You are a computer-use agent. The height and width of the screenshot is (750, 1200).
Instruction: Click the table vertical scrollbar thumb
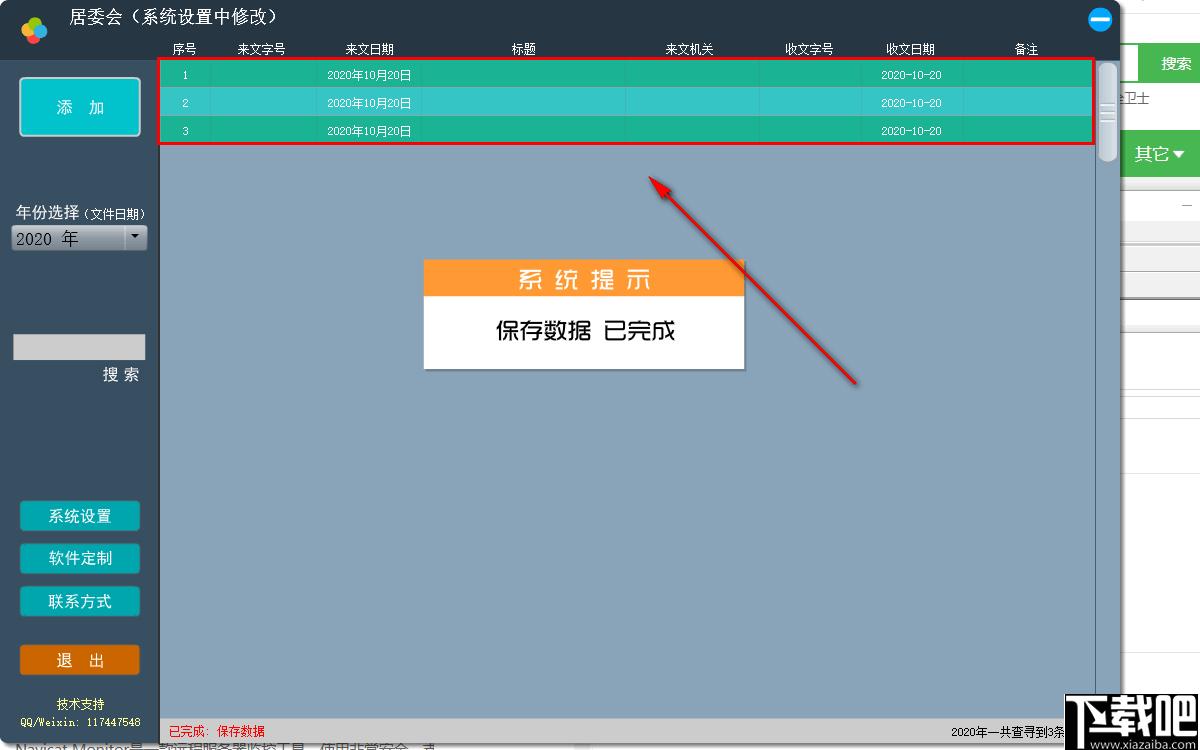point(1107,112)
